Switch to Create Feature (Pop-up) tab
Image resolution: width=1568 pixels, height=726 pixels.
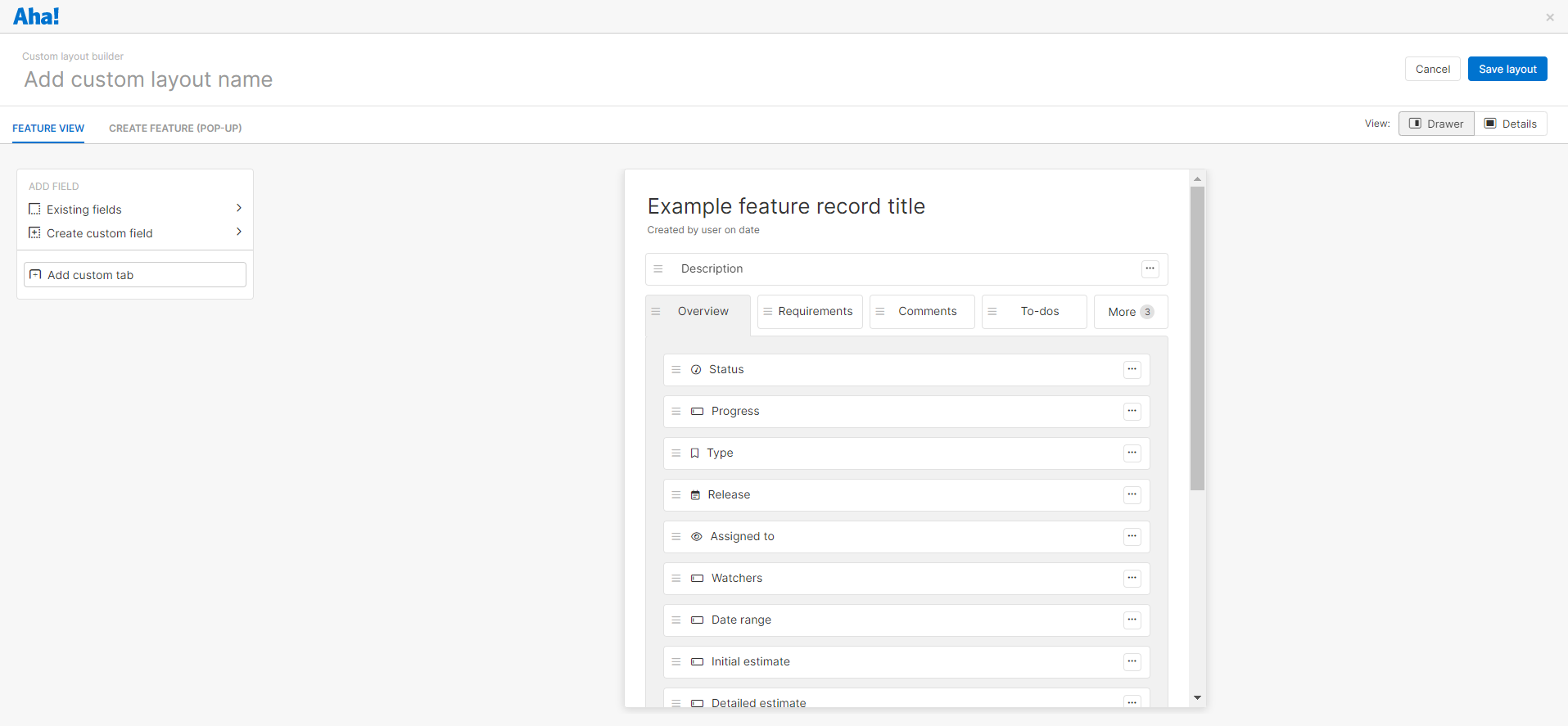tap(175, 129)
